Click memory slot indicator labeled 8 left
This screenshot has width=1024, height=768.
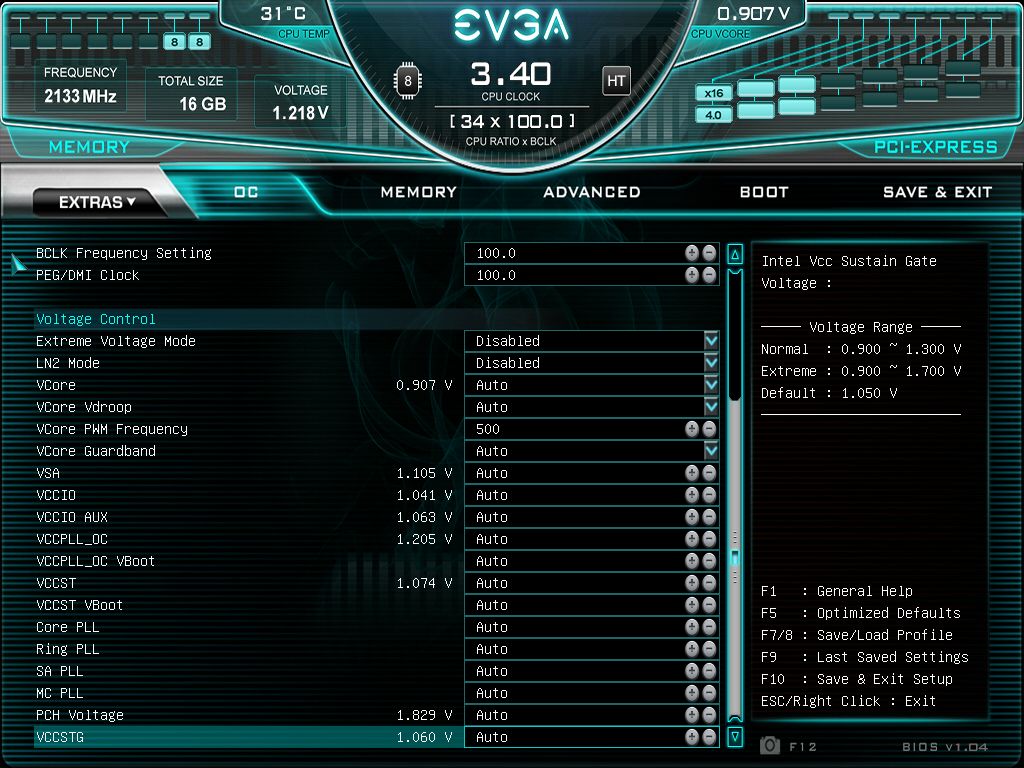[174, 42]
